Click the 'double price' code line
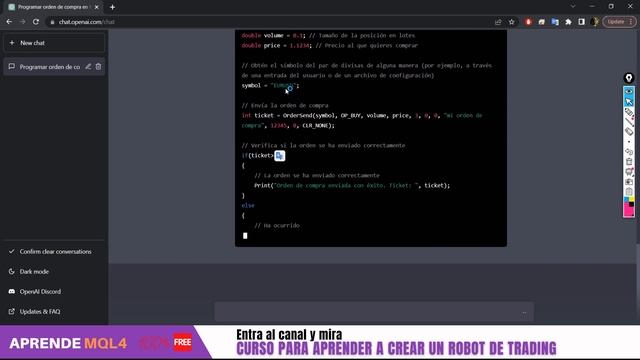Viewport: 640px width, 360px height. coord(329,46)
